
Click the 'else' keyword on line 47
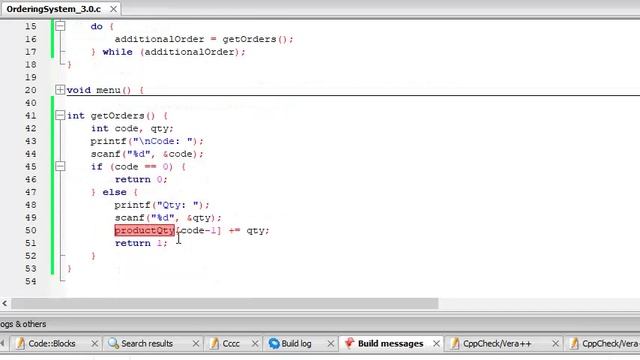pyautogui.click(x=114, y=192)
